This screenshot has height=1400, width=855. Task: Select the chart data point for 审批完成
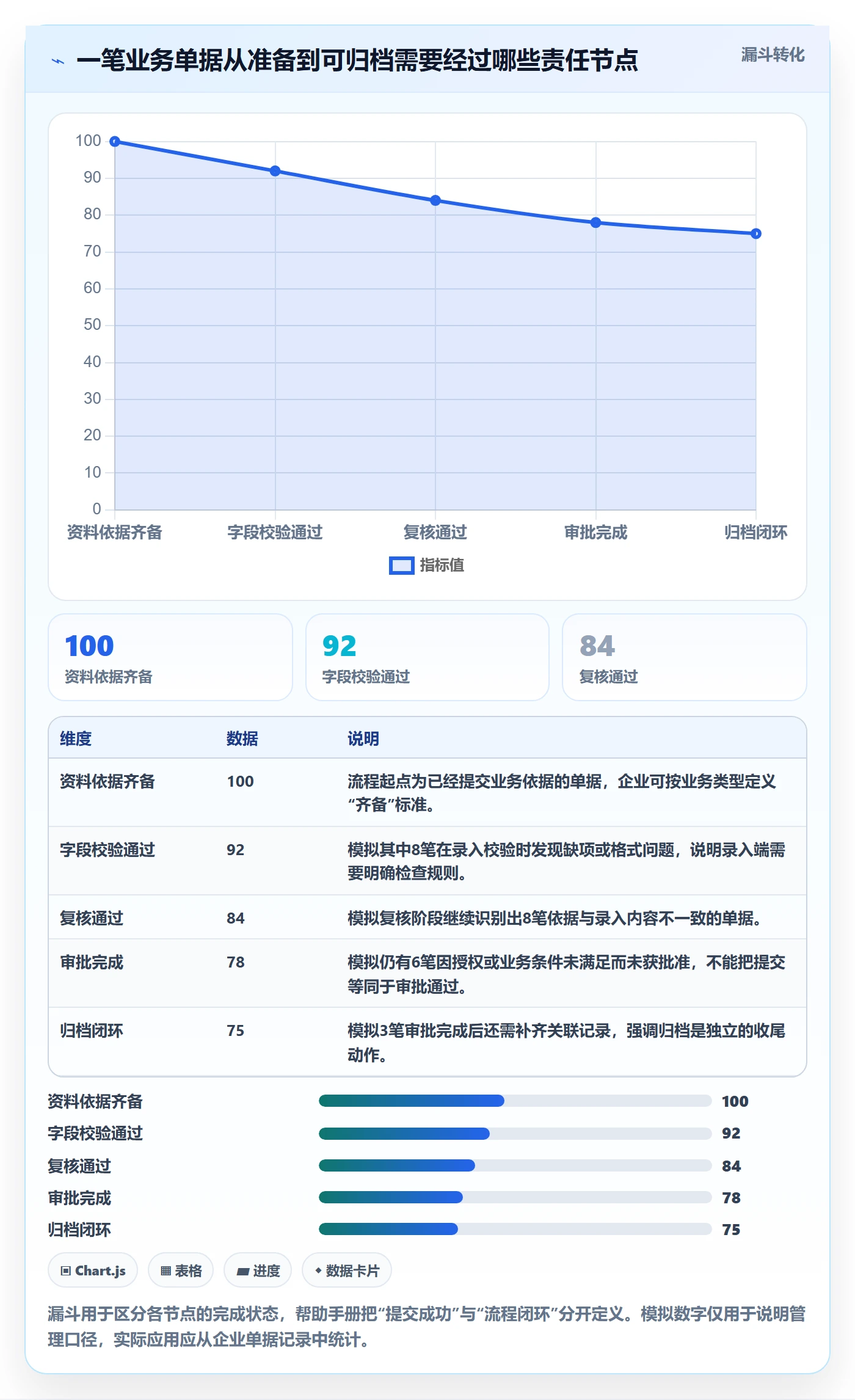coord(596,223)
